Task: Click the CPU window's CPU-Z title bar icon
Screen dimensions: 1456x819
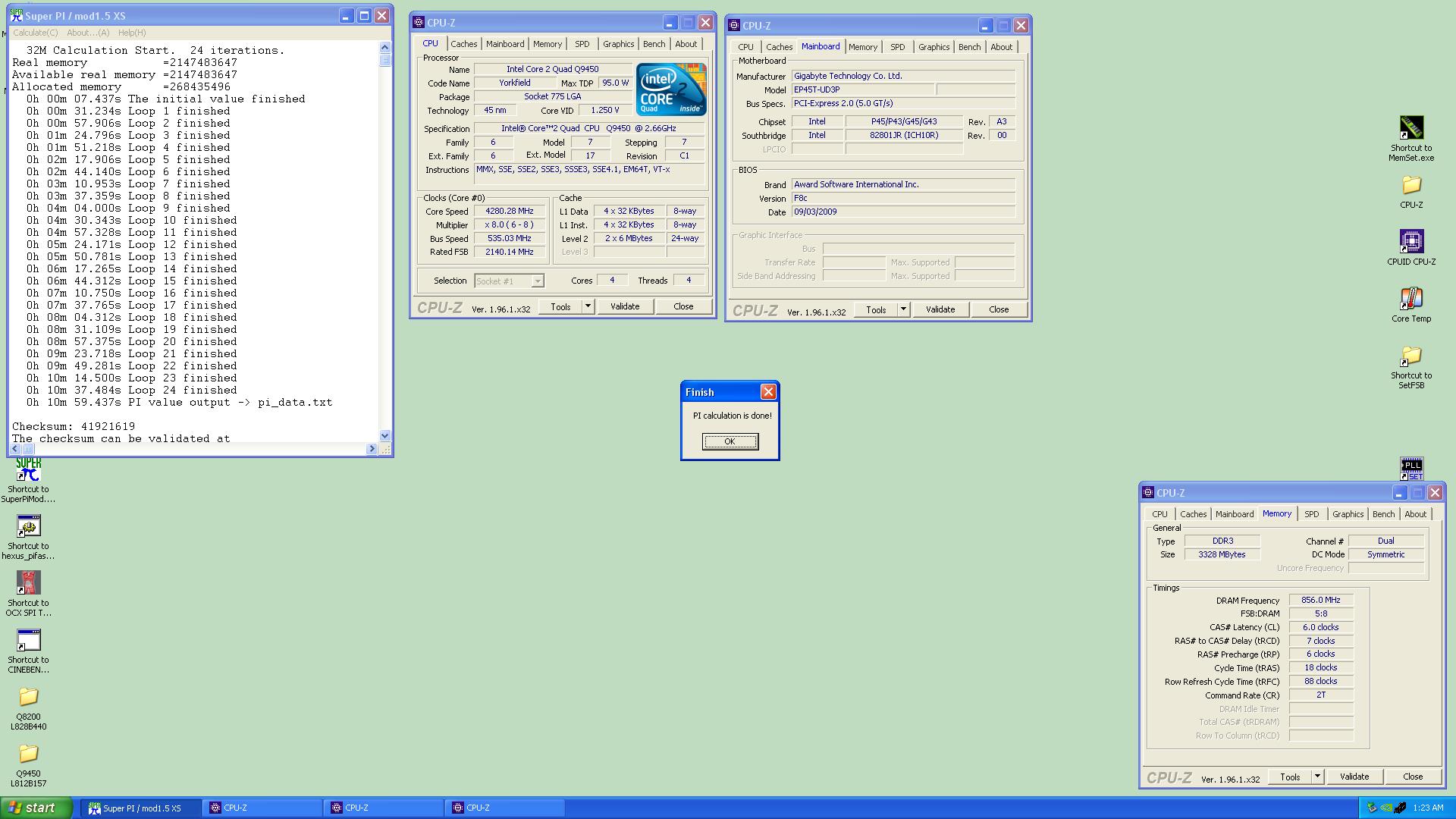Action: click(419, 22)
